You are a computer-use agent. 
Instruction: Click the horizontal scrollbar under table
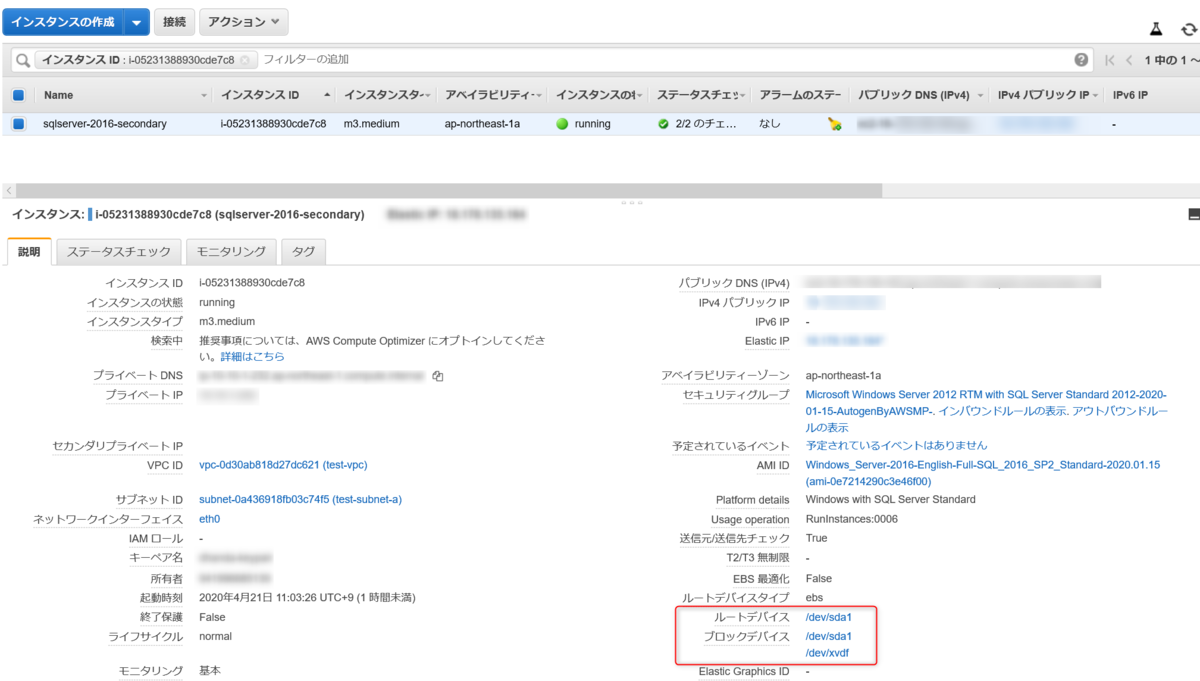tap(448, 190)
